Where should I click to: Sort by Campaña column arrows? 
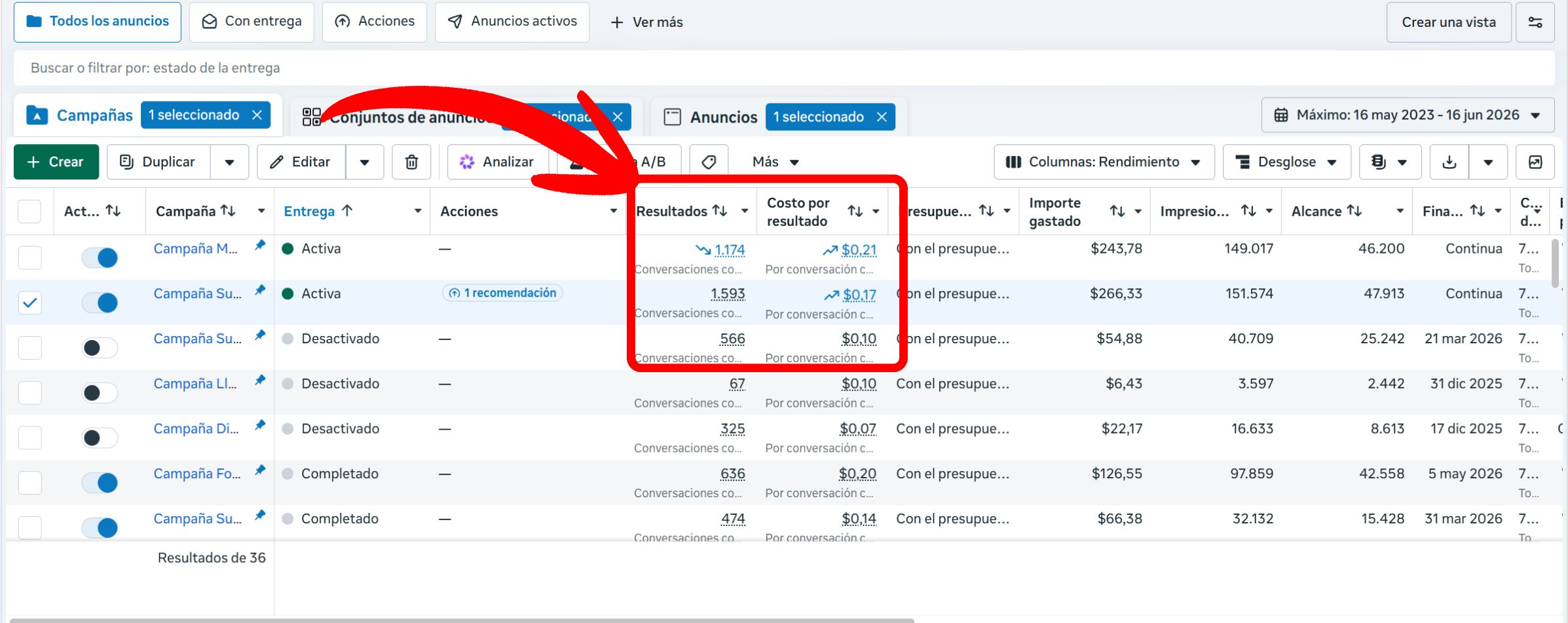pos(228,210)
